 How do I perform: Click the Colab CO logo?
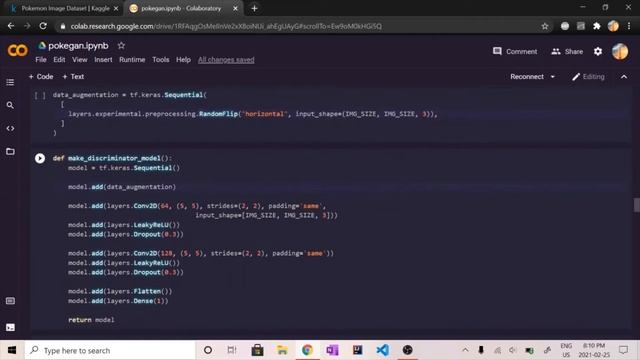pyautogui.click(x=18, y=50)
